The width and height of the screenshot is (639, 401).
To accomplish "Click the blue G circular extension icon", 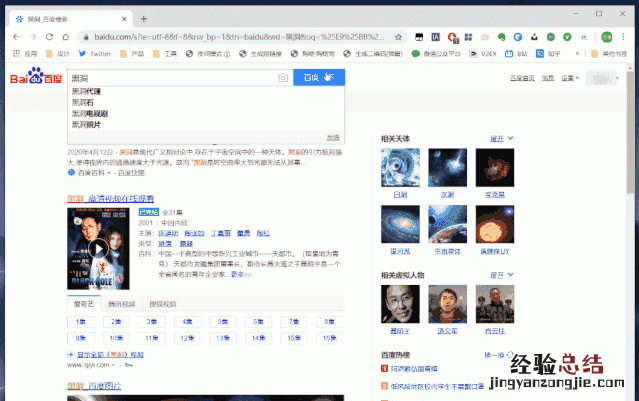I will 518,37.
